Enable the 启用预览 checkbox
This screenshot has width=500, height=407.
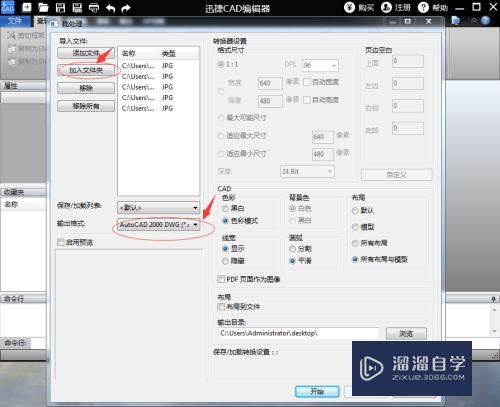[x=61, y=242]
